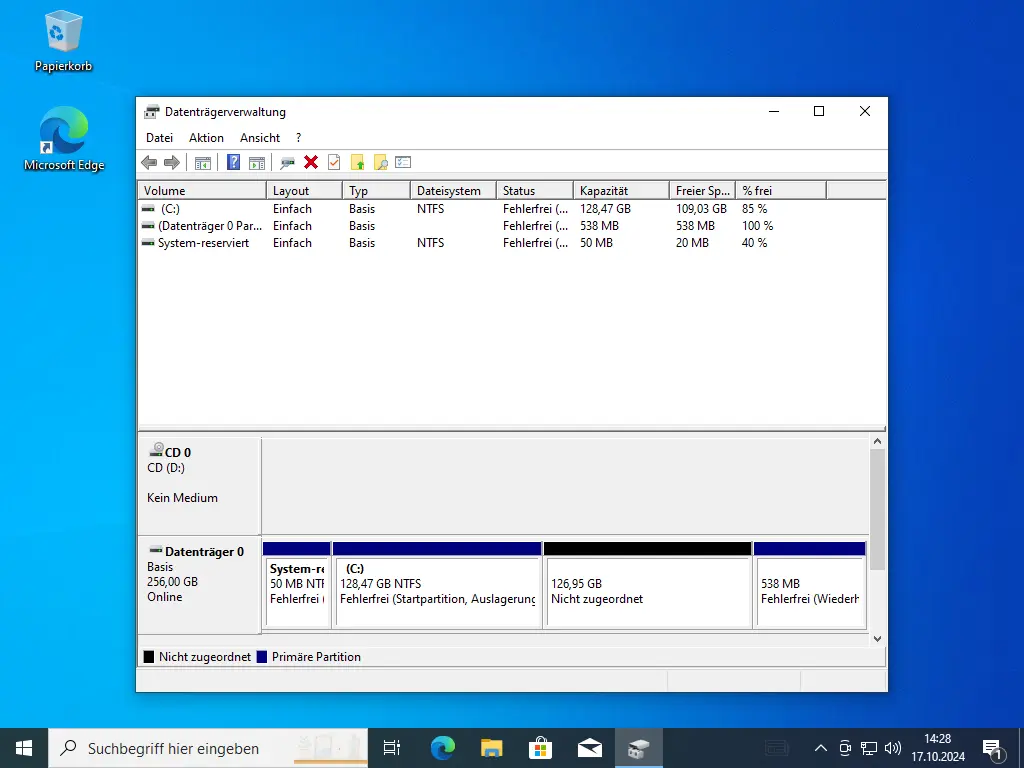Click the connect disk drive toolbar icon
Screen dimensions: 1024x768
coord(287,162)
